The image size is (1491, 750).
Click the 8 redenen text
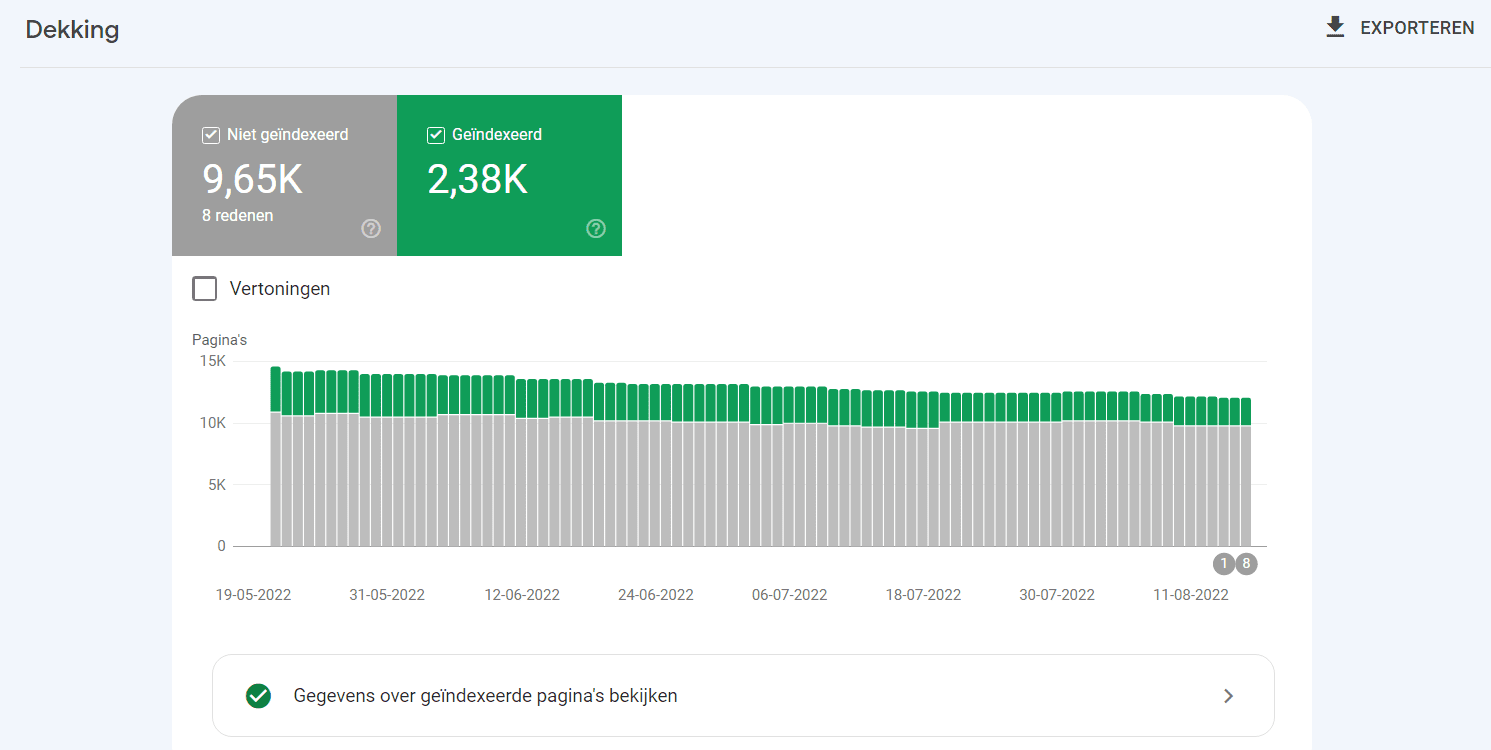click(237, 215)
